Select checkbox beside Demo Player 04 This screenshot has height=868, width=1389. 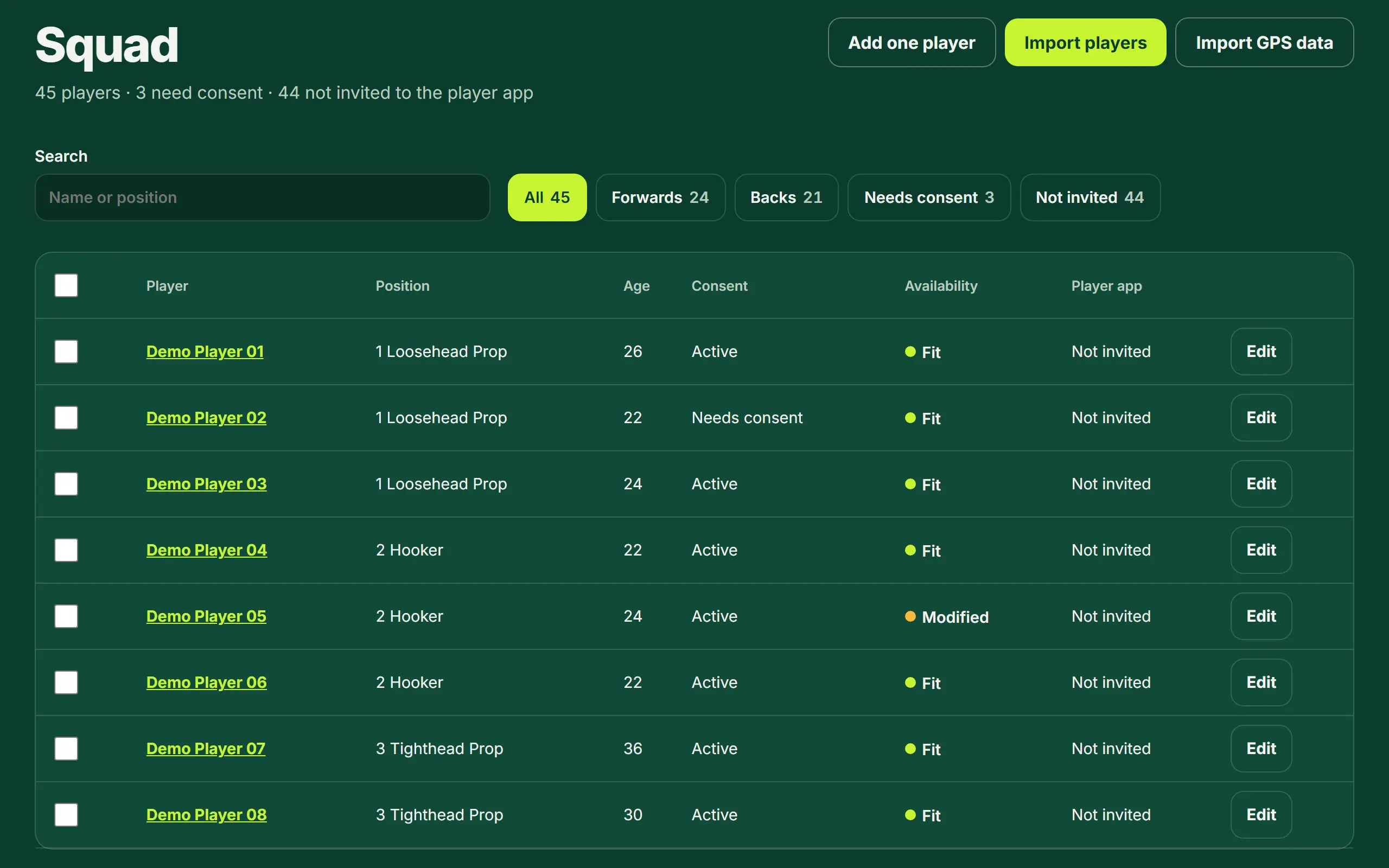tap(66, 550)
